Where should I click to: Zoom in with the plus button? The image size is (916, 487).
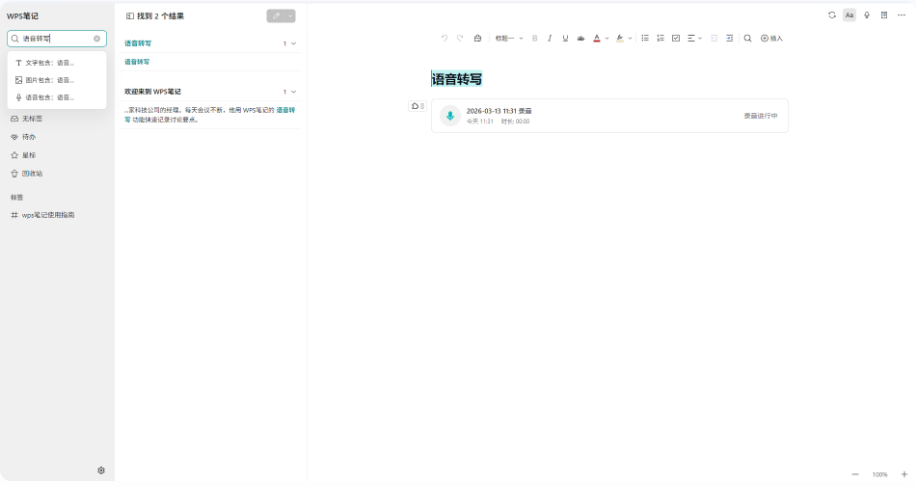pos(904,474)
